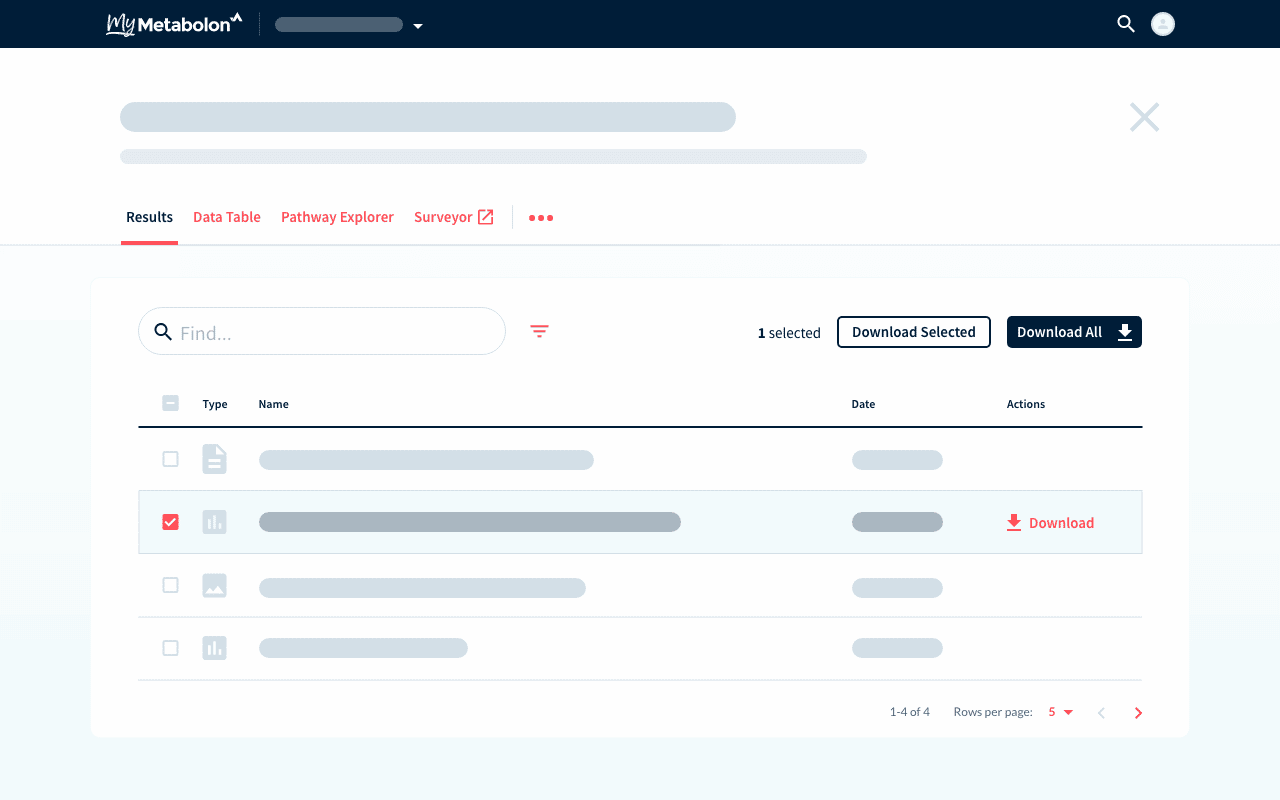Click the MyMetabolon logo
This screenshot has height=800, width=1280.
pos(174,24)
